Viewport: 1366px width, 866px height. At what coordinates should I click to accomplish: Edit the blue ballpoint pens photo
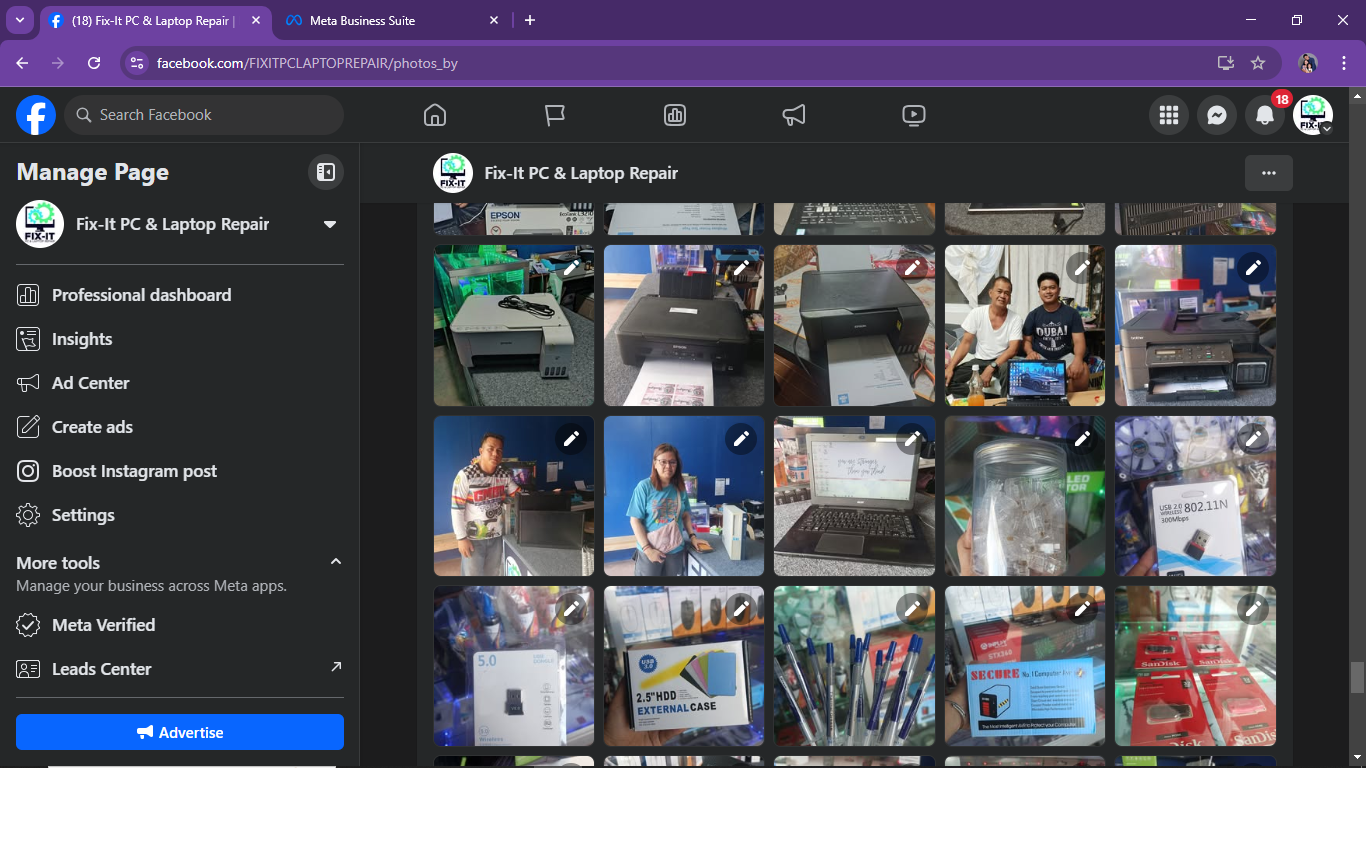pyautogui.click(x=912, y=608)
